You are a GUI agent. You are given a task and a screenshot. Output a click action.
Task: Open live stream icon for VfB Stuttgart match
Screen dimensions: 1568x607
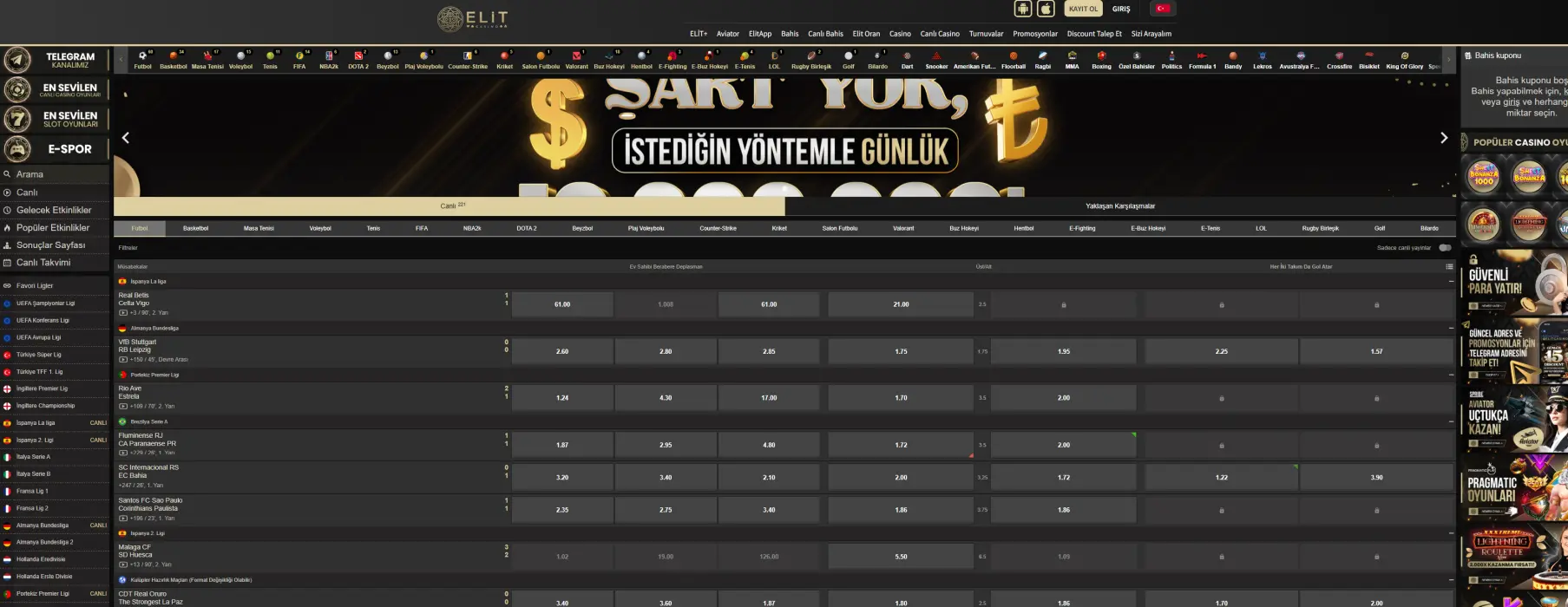123,359
